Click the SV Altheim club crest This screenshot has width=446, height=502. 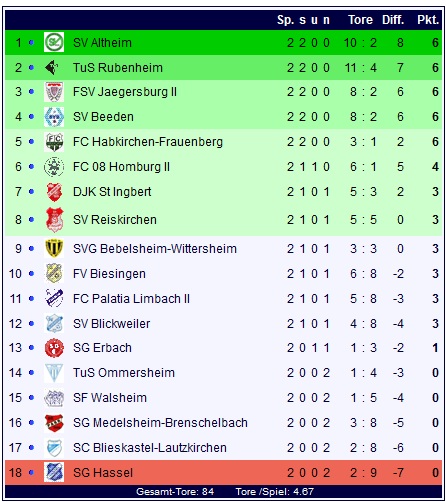click(x=54, y=42)
